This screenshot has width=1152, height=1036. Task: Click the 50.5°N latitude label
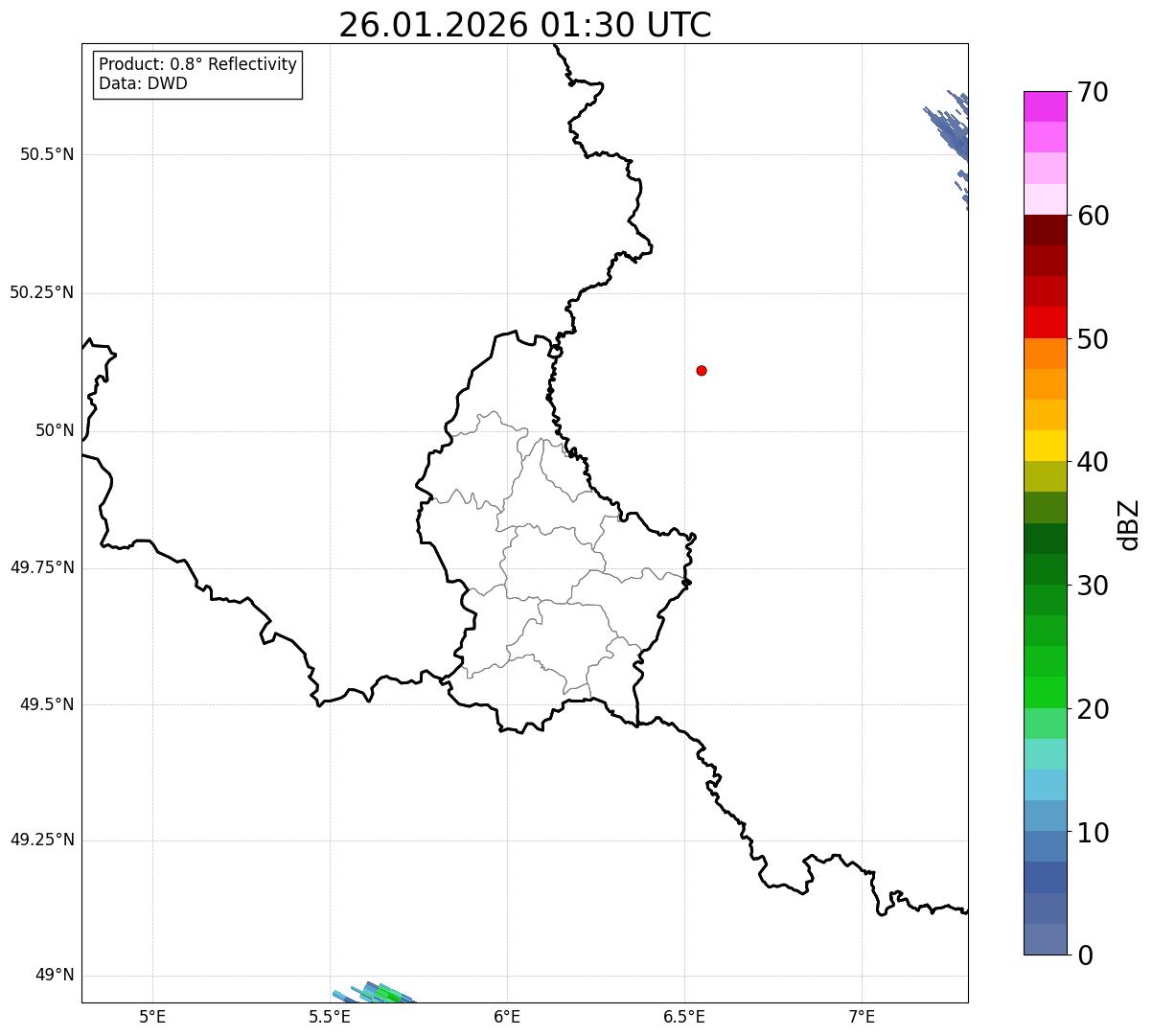click(x=47, y=154)
